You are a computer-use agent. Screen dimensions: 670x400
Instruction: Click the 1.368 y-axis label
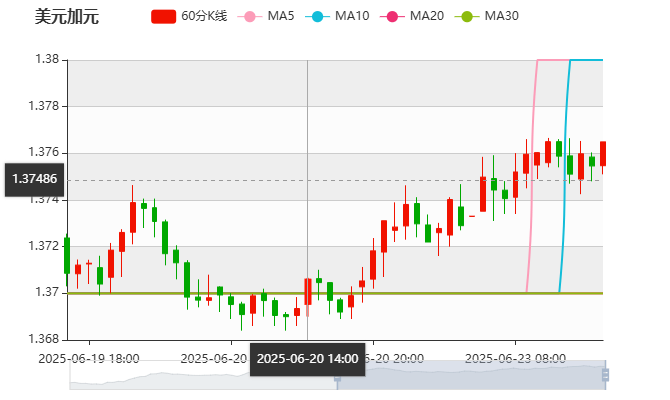pos(44,339)
